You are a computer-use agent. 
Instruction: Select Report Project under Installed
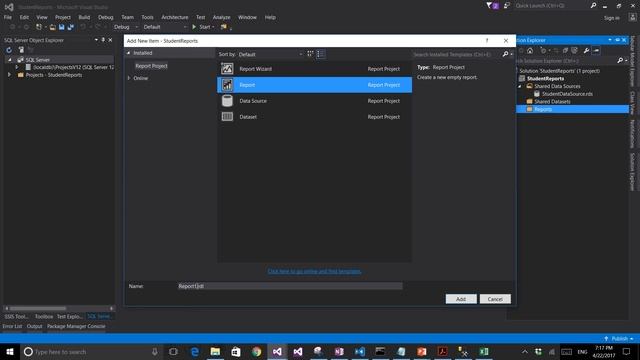151,66
